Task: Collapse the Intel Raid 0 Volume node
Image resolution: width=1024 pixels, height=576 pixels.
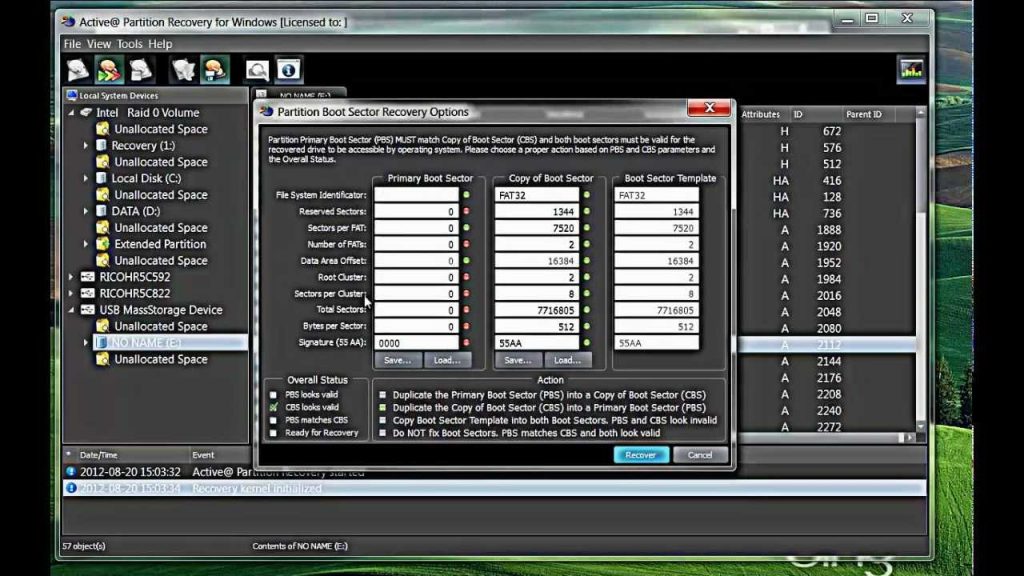Action: tap(71, 112)
